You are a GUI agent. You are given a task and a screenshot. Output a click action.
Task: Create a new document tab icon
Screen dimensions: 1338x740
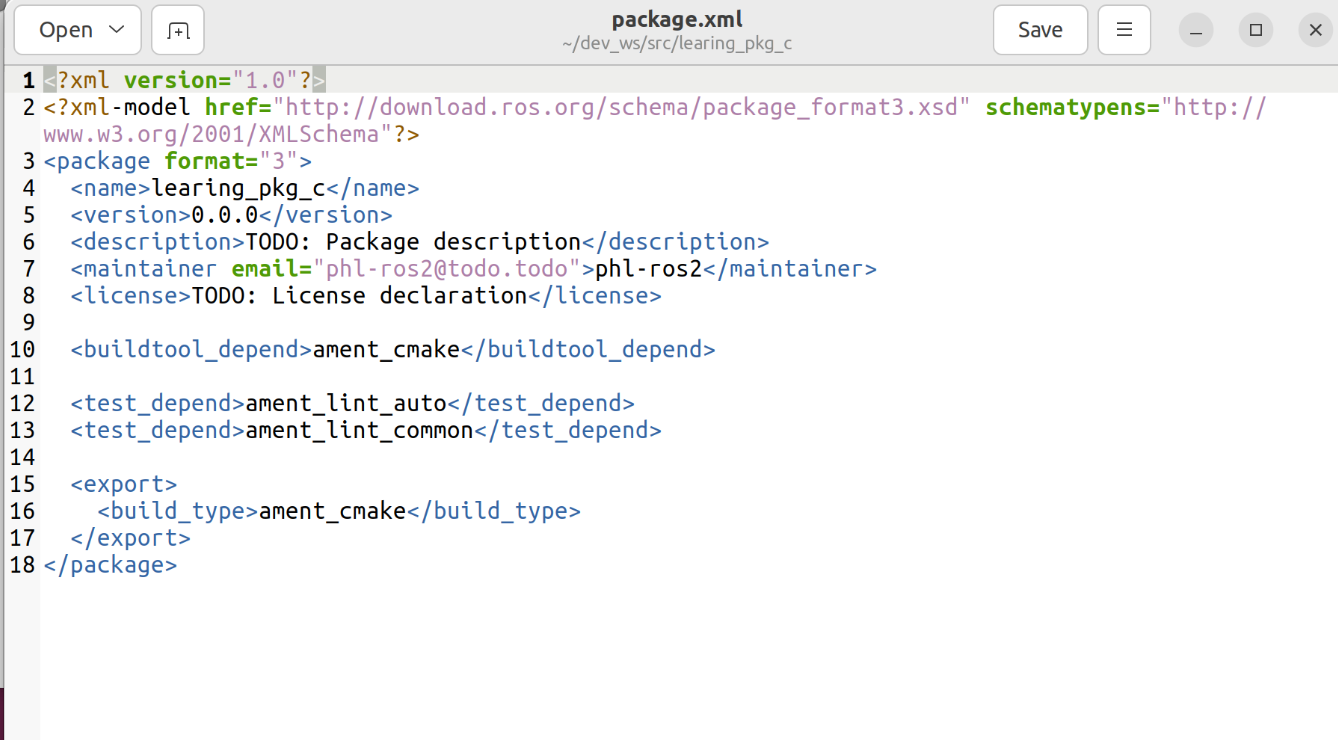[x=178, y=30]
